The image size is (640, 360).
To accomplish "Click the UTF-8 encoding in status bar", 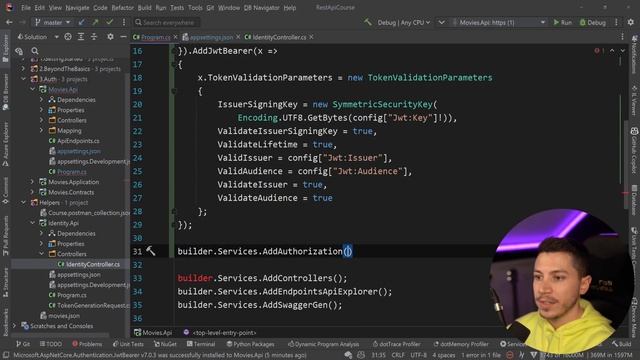I will [x=418, y=355].
